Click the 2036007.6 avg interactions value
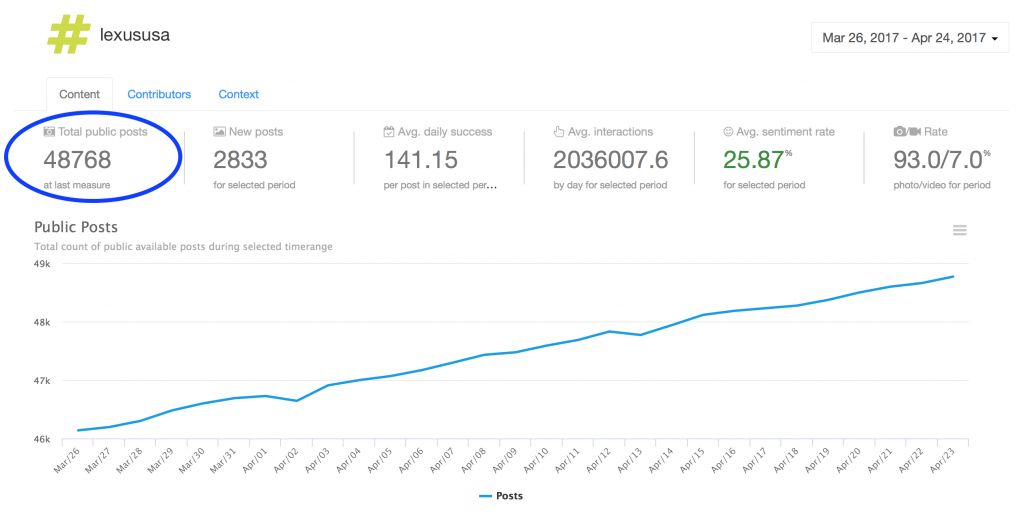This screenshot has width=1024, height=518. pyautogui.click(x=611, y=159)
